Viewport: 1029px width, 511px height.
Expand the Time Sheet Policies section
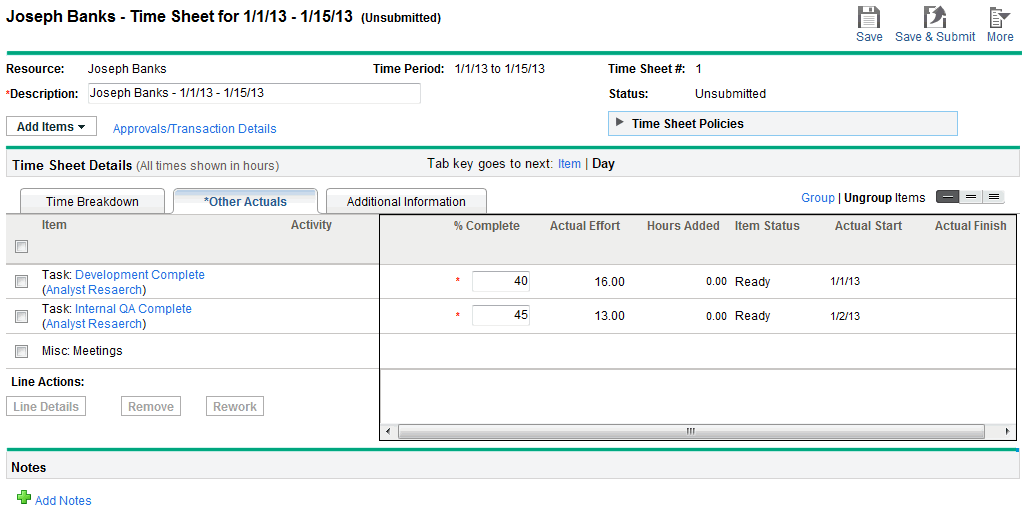(620, 123)
